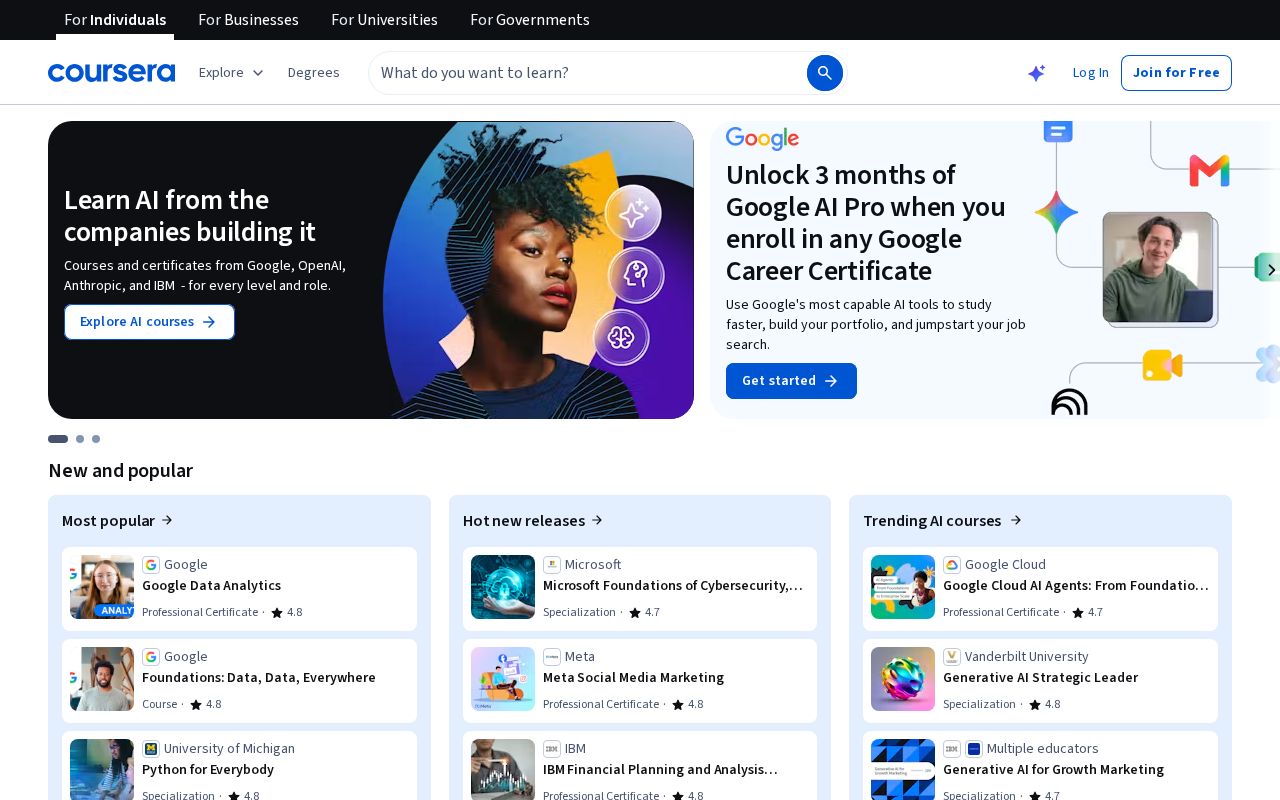Select the third carousel dot indicator
The width and height of the screenshot is (1280, 800).
click(x=96, y=439)
